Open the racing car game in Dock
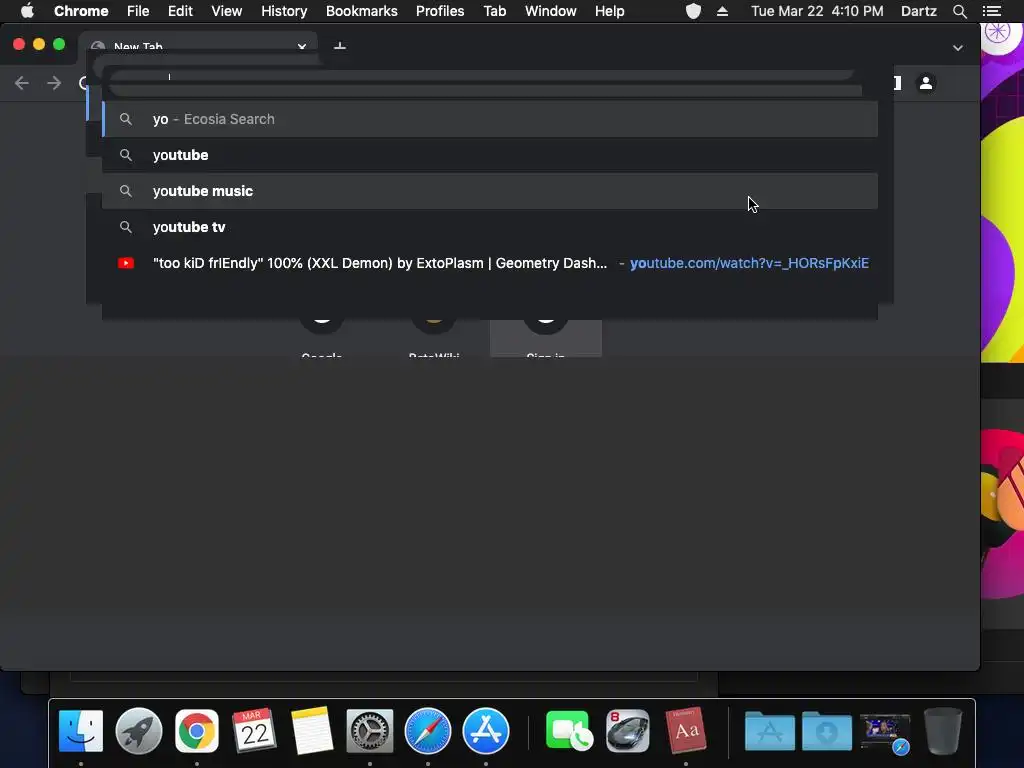Image resolution: width=1024 pixels, height=768 pixels. click(628, 731)
